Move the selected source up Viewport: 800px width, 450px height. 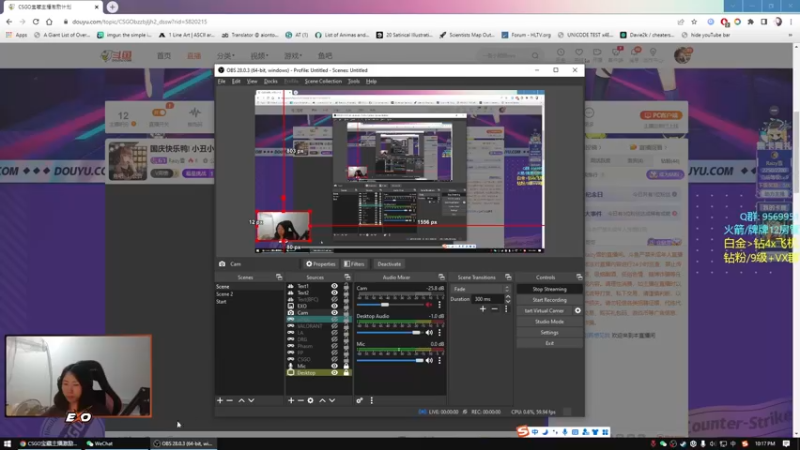click(322, 401)
